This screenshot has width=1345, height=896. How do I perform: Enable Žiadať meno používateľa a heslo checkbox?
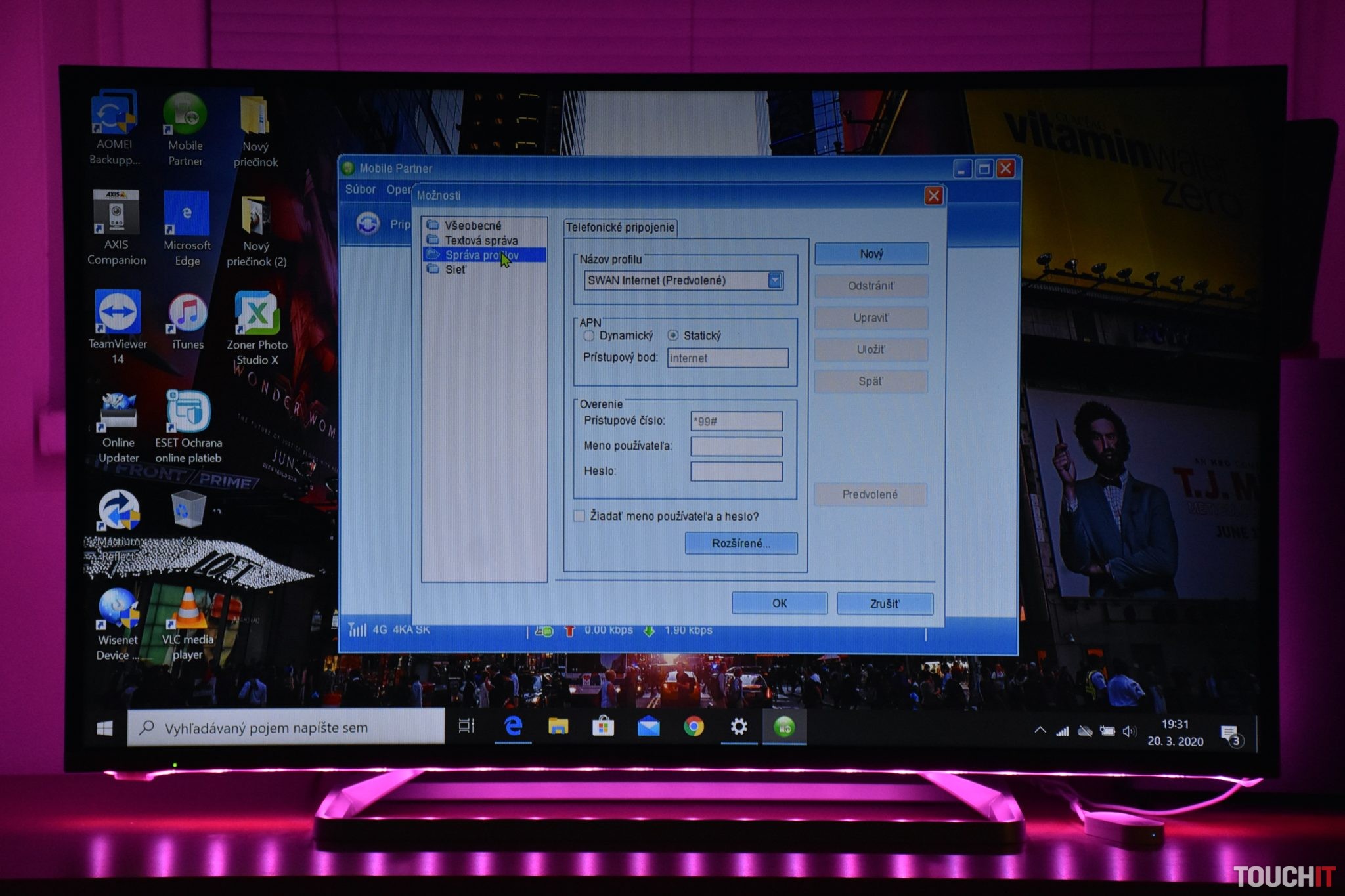(579, 516)
